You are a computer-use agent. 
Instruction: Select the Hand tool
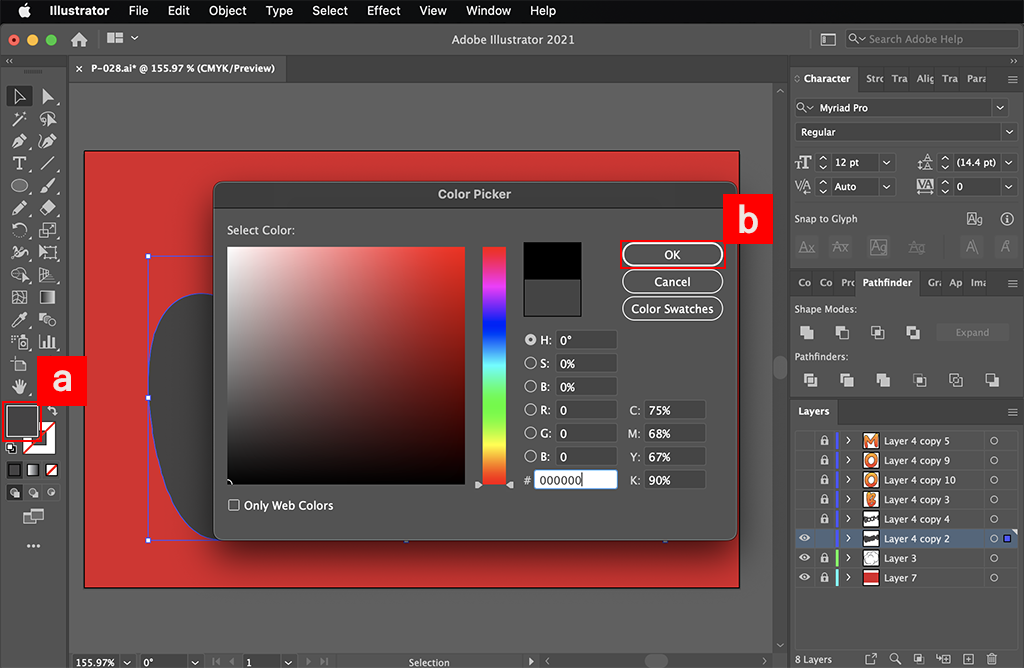coord(19,387)
